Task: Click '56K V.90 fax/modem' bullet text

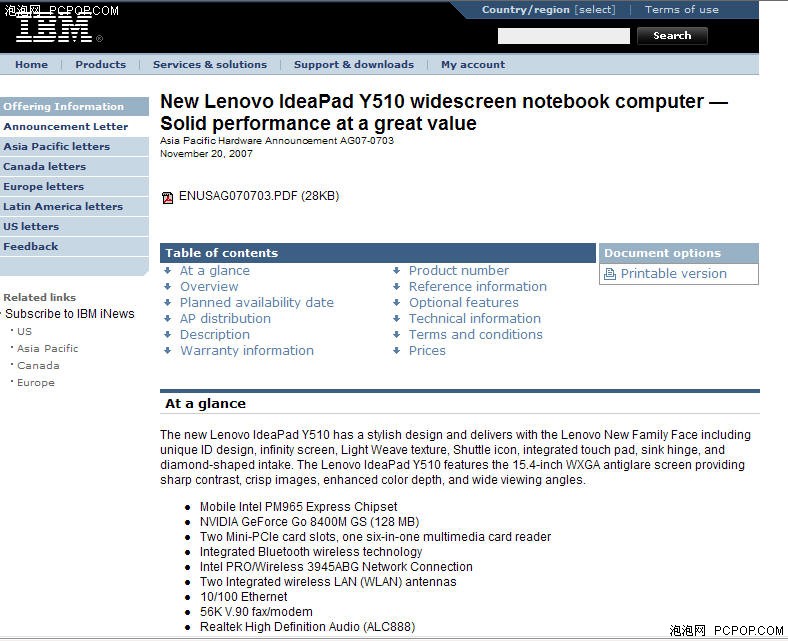Action: pyautogui.click(x=256, y=612)
